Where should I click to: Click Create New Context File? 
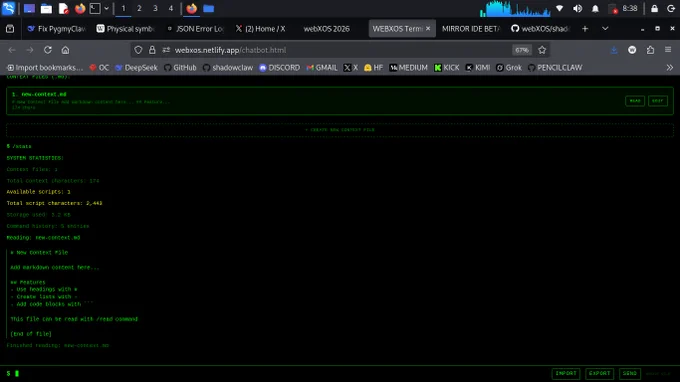(340, 130)
